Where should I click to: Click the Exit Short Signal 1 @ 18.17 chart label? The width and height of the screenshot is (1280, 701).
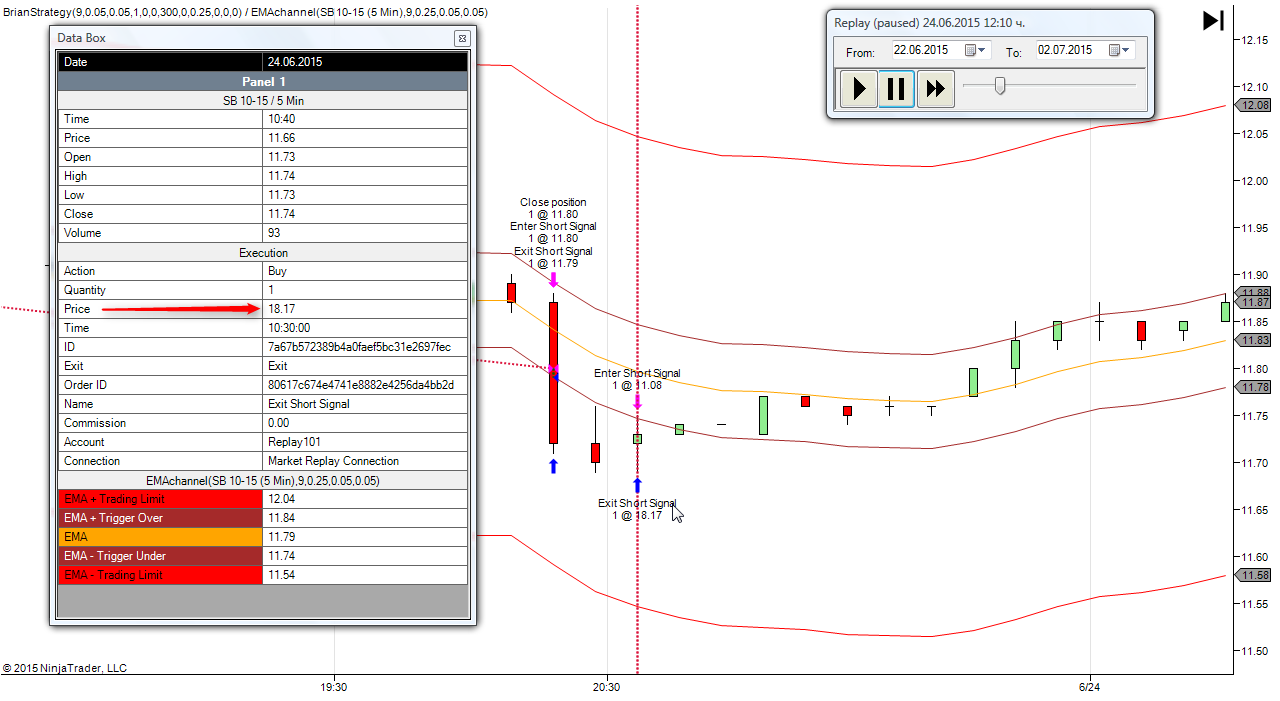637,509
